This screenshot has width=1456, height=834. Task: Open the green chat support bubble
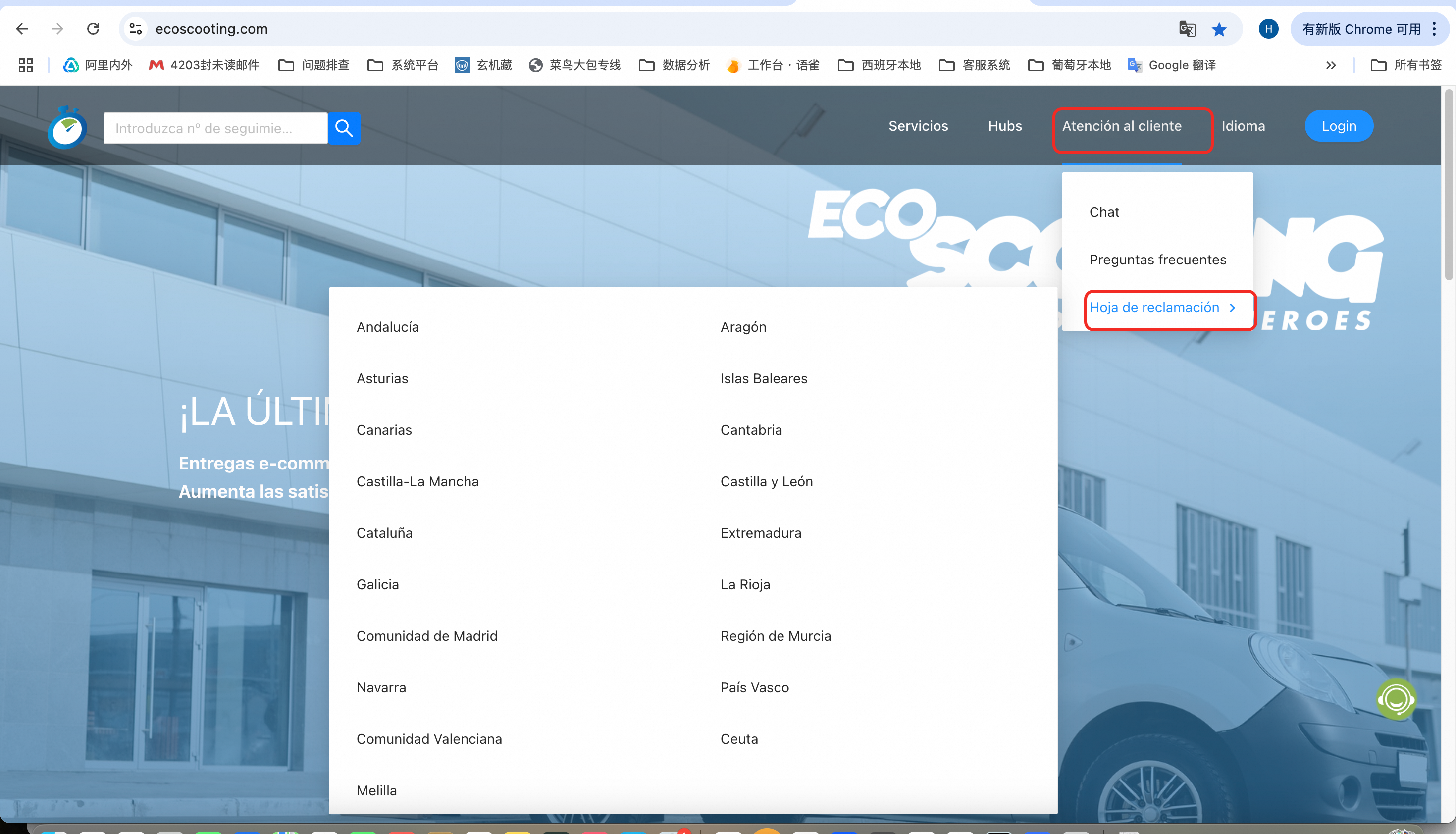tap(1396, 699)
